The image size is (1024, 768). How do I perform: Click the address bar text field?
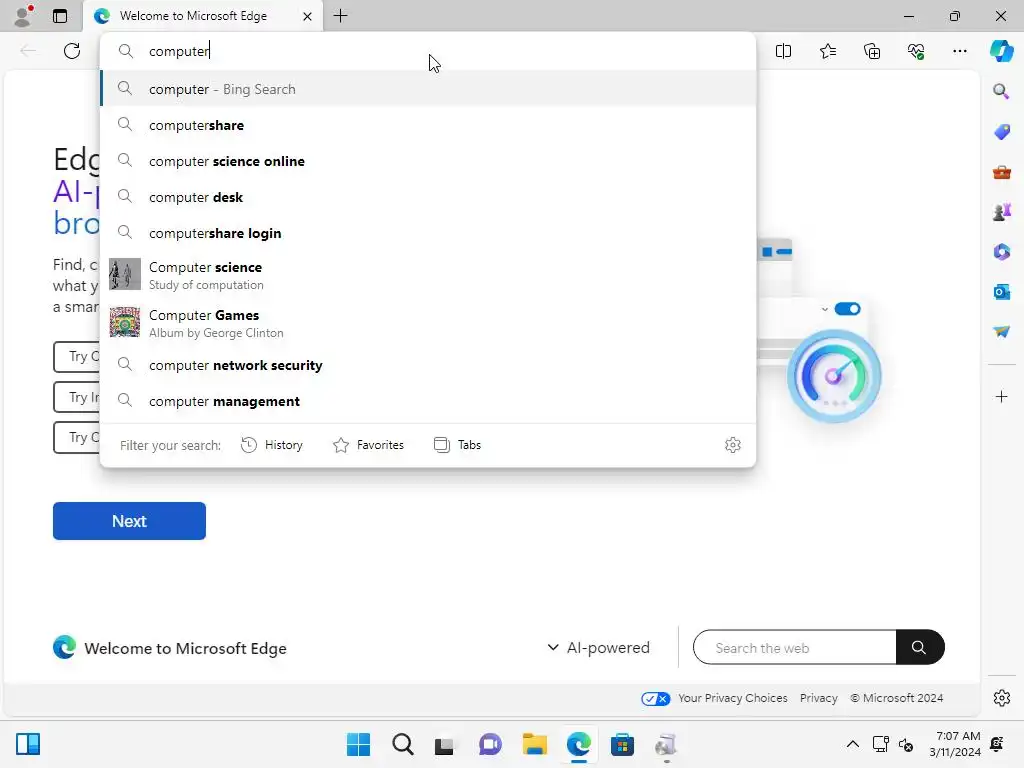click(x=428, y=51)
